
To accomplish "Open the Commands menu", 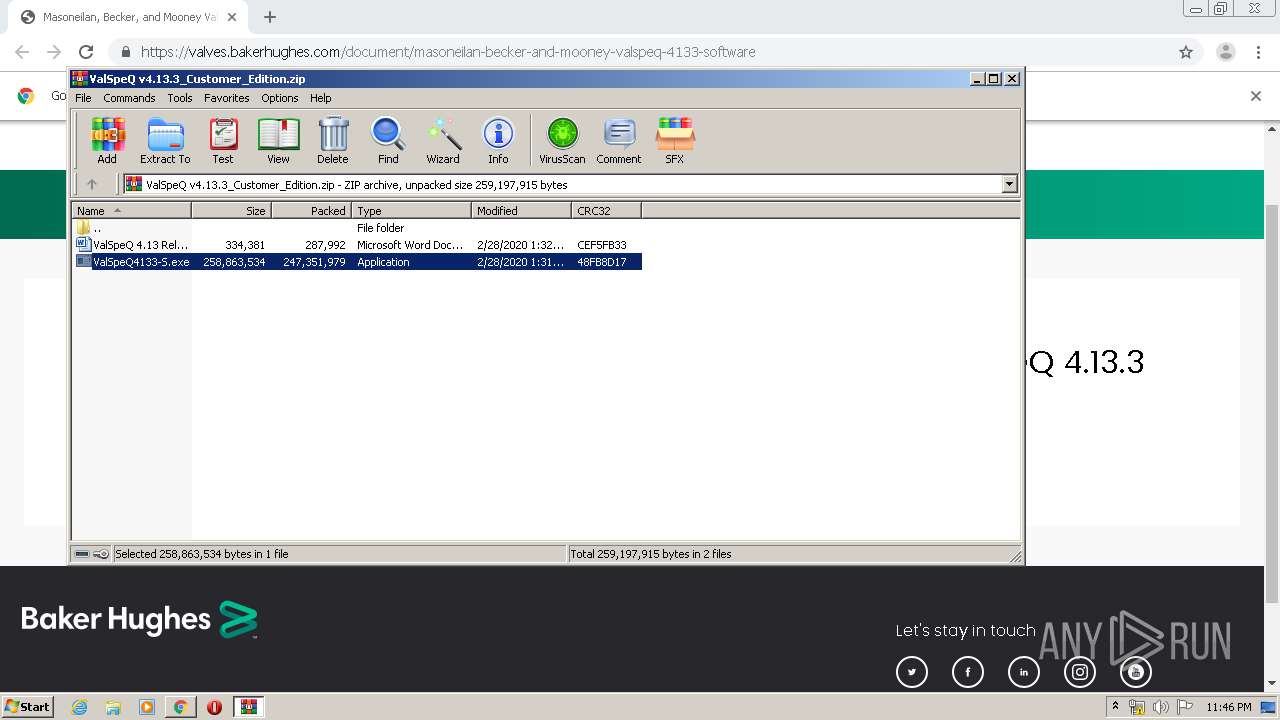I will pos(129,98).
